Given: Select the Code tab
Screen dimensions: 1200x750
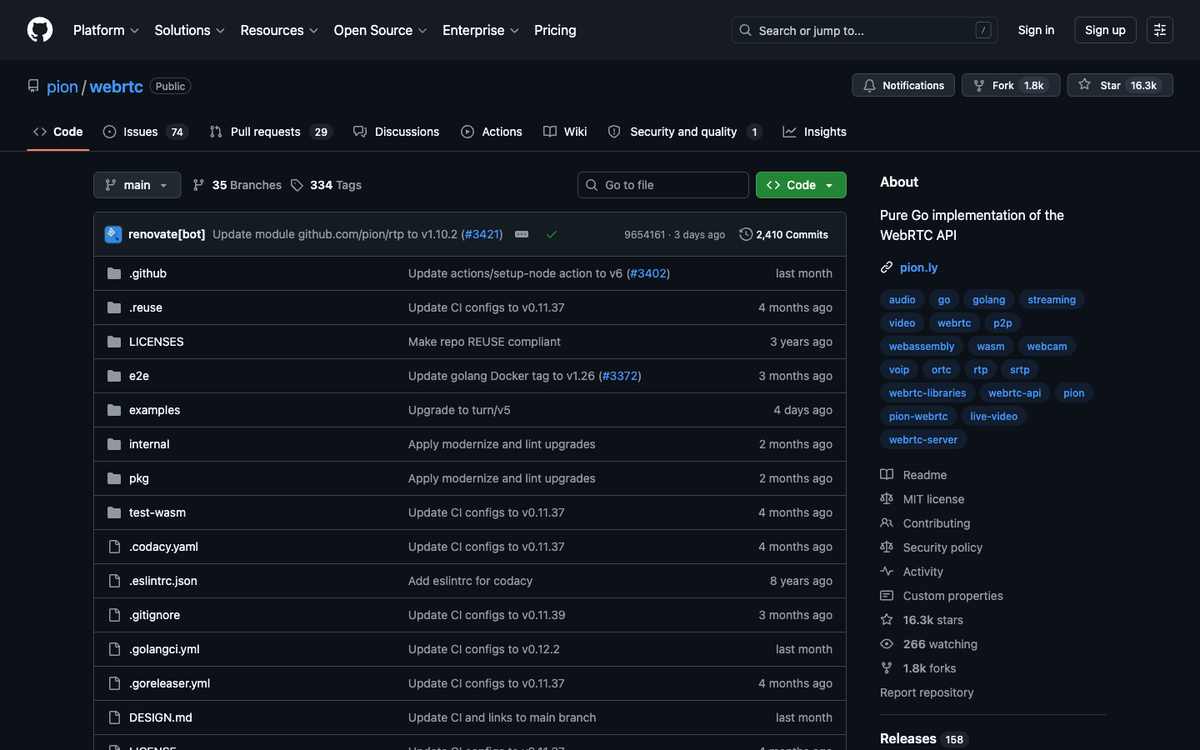Looking at the screenshot, I should click(x=58, y=132).
